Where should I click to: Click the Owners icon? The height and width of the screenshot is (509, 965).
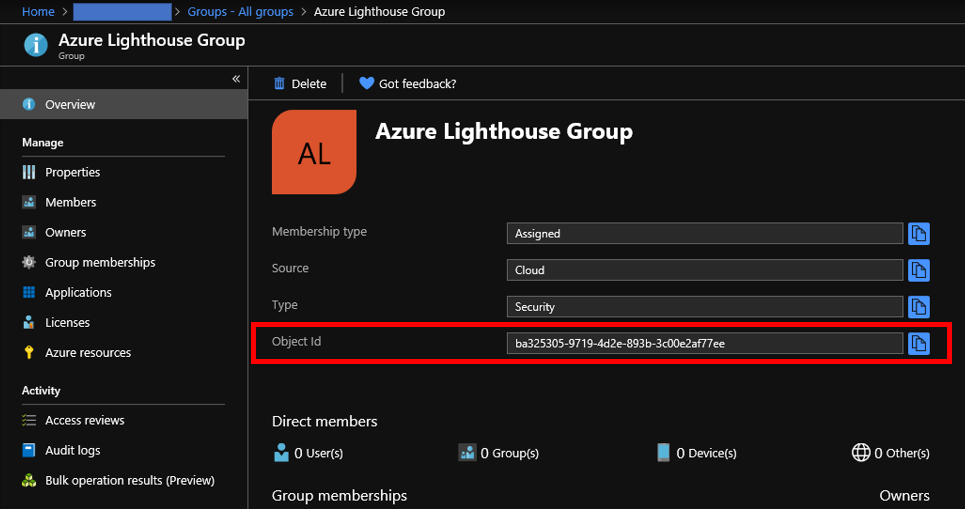[29, 232]
